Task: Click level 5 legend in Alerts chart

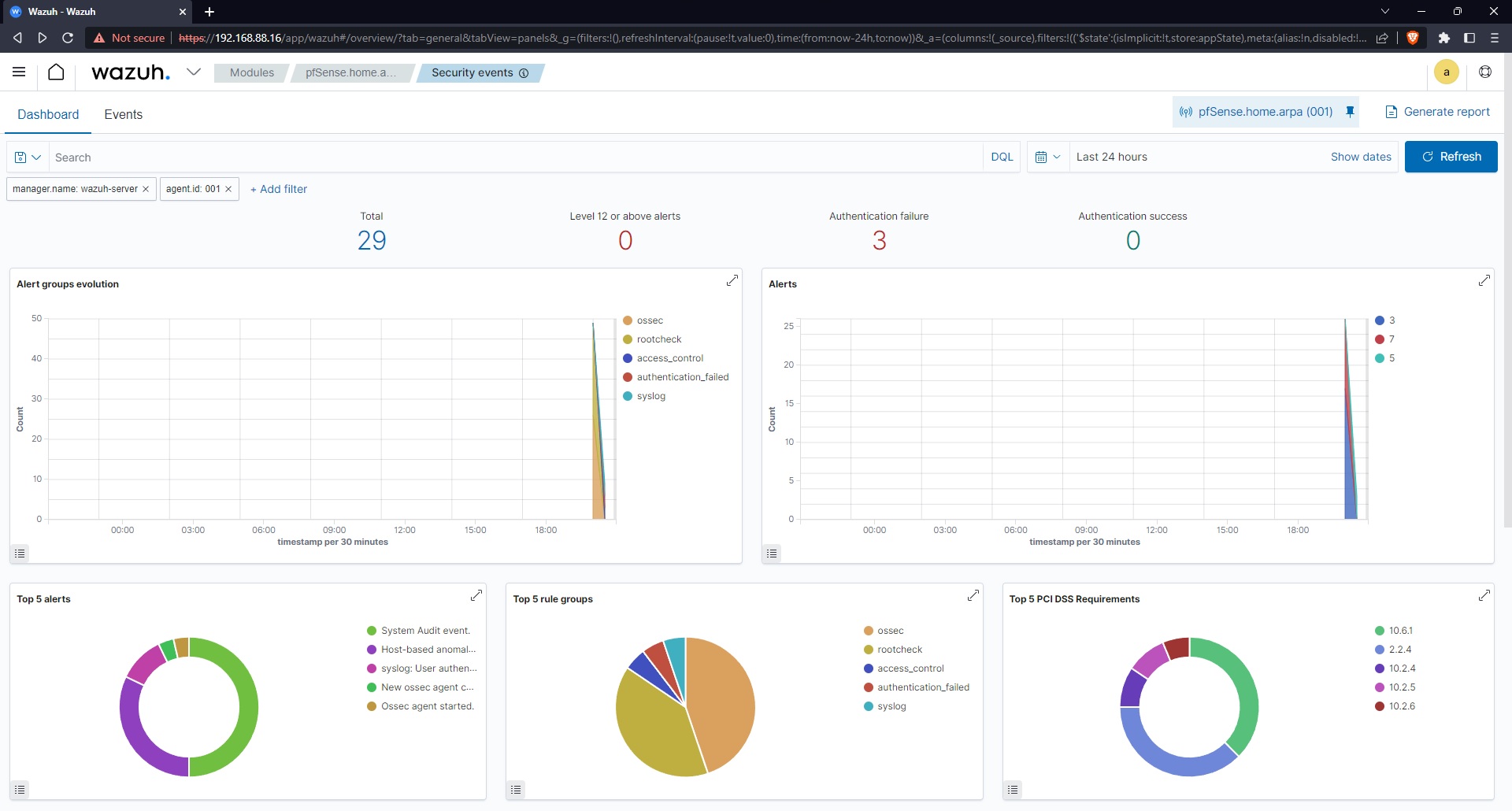Action: (1385, 358)
